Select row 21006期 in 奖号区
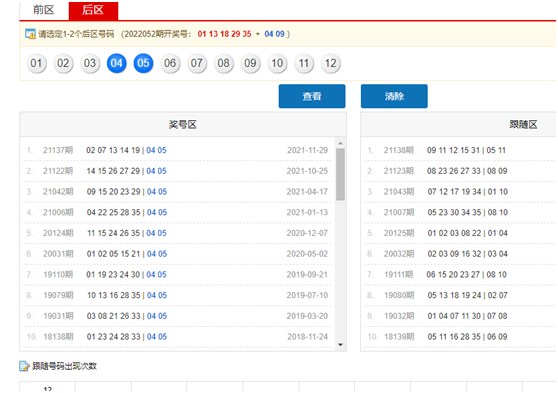558x393 pixels. point(177,212)
